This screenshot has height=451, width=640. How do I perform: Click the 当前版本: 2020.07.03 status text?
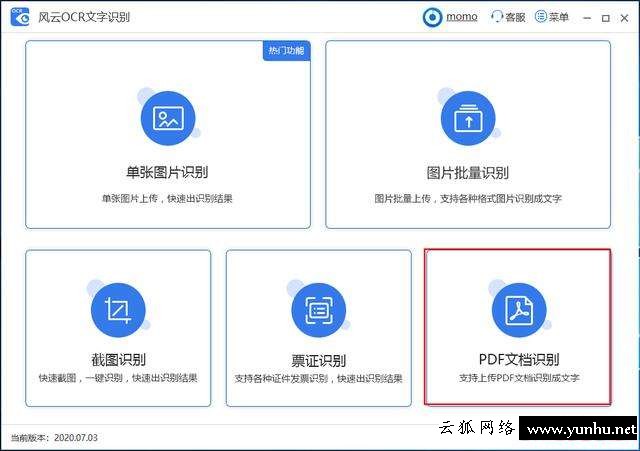coord(54,438)
